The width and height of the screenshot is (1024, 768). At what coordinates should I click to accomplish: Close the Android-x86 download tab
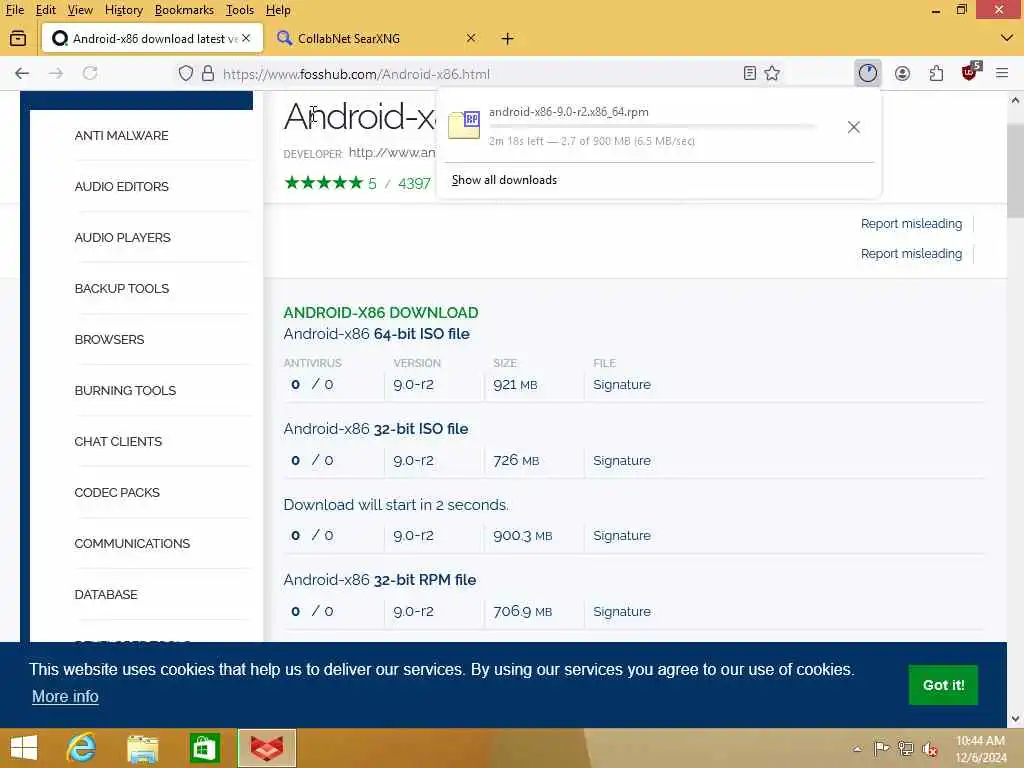[x=246, y=39]
